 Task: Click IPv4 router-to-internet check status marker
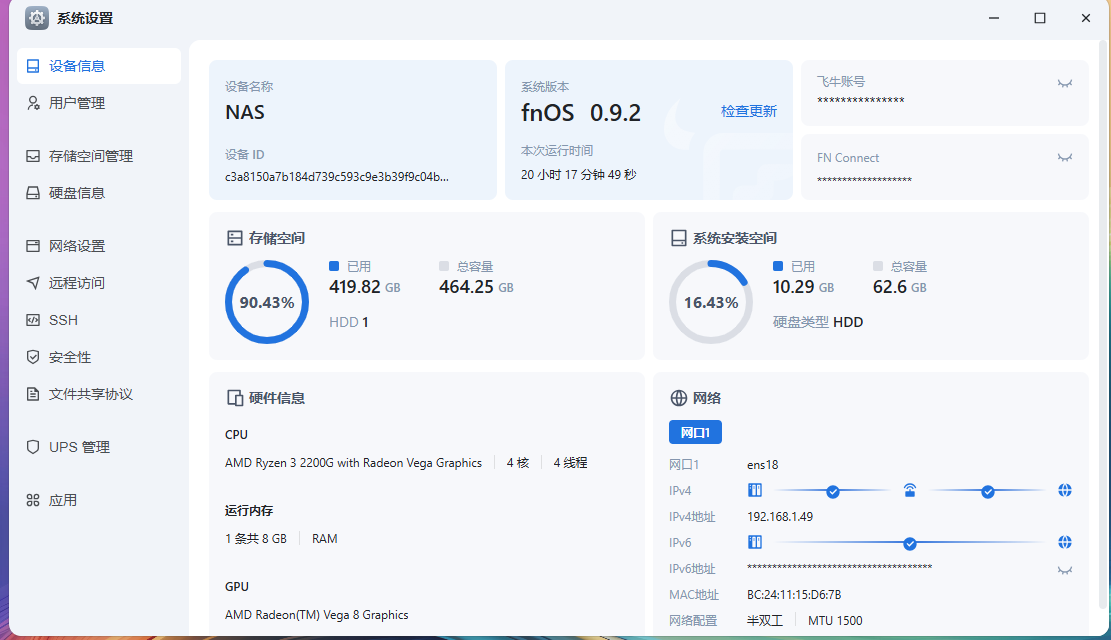988,492
